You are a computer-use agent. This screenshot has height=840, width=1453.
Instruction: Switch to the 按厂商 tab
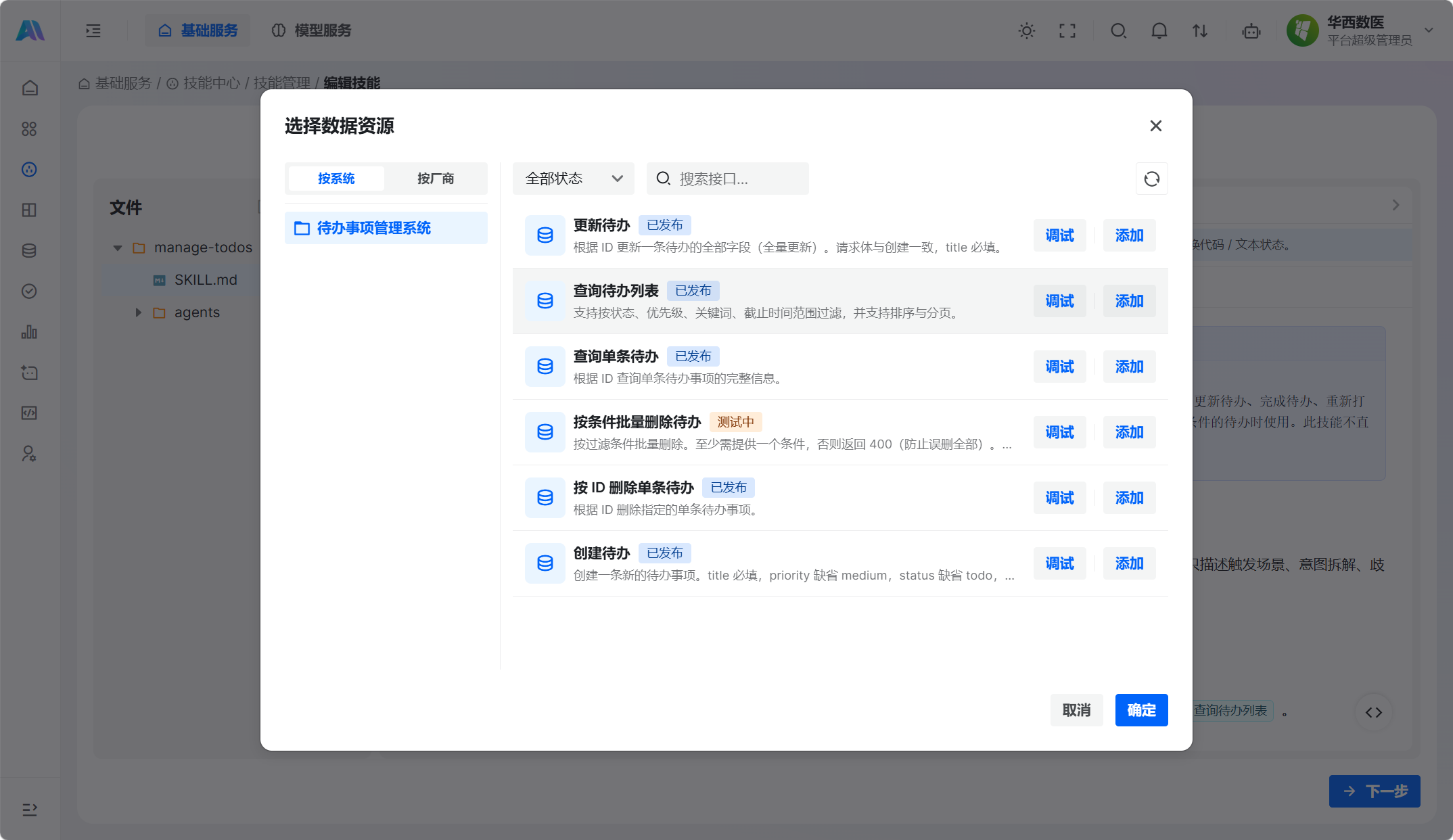point(436,179)
